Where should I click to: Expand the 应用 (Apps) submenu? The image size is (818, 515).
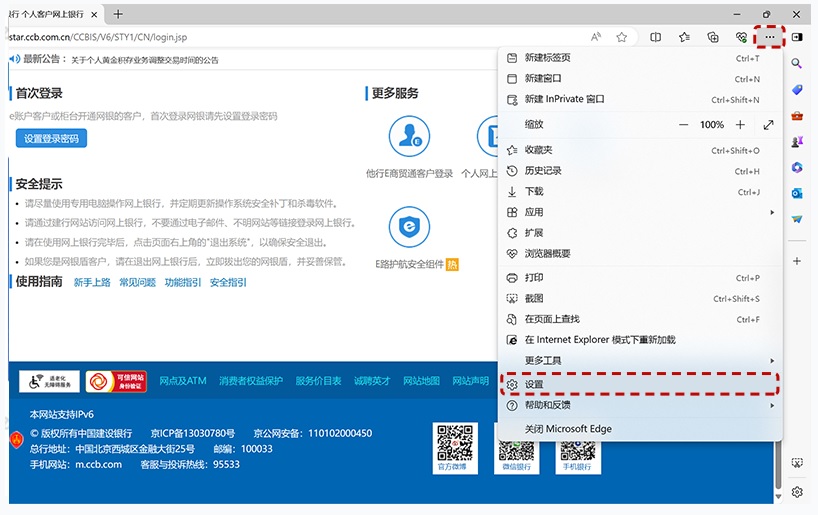640,212
